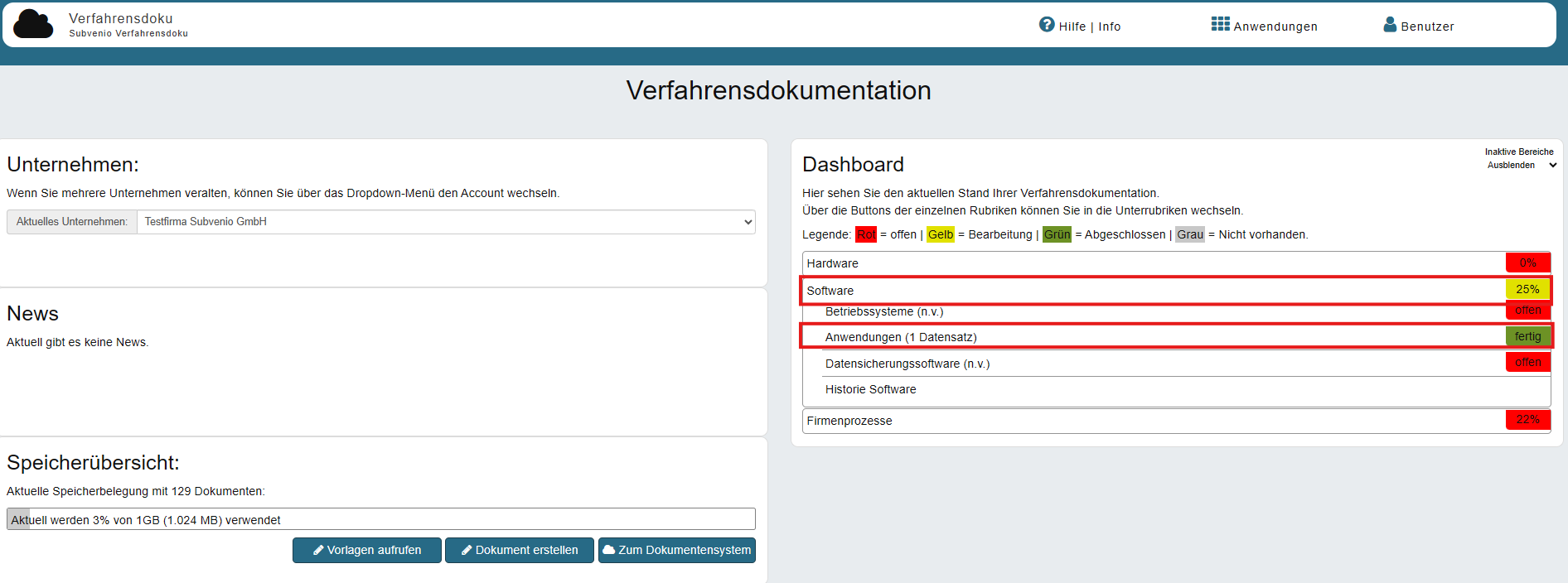
Task: Click the red Rot legend swatch
Action: [866, 234]
